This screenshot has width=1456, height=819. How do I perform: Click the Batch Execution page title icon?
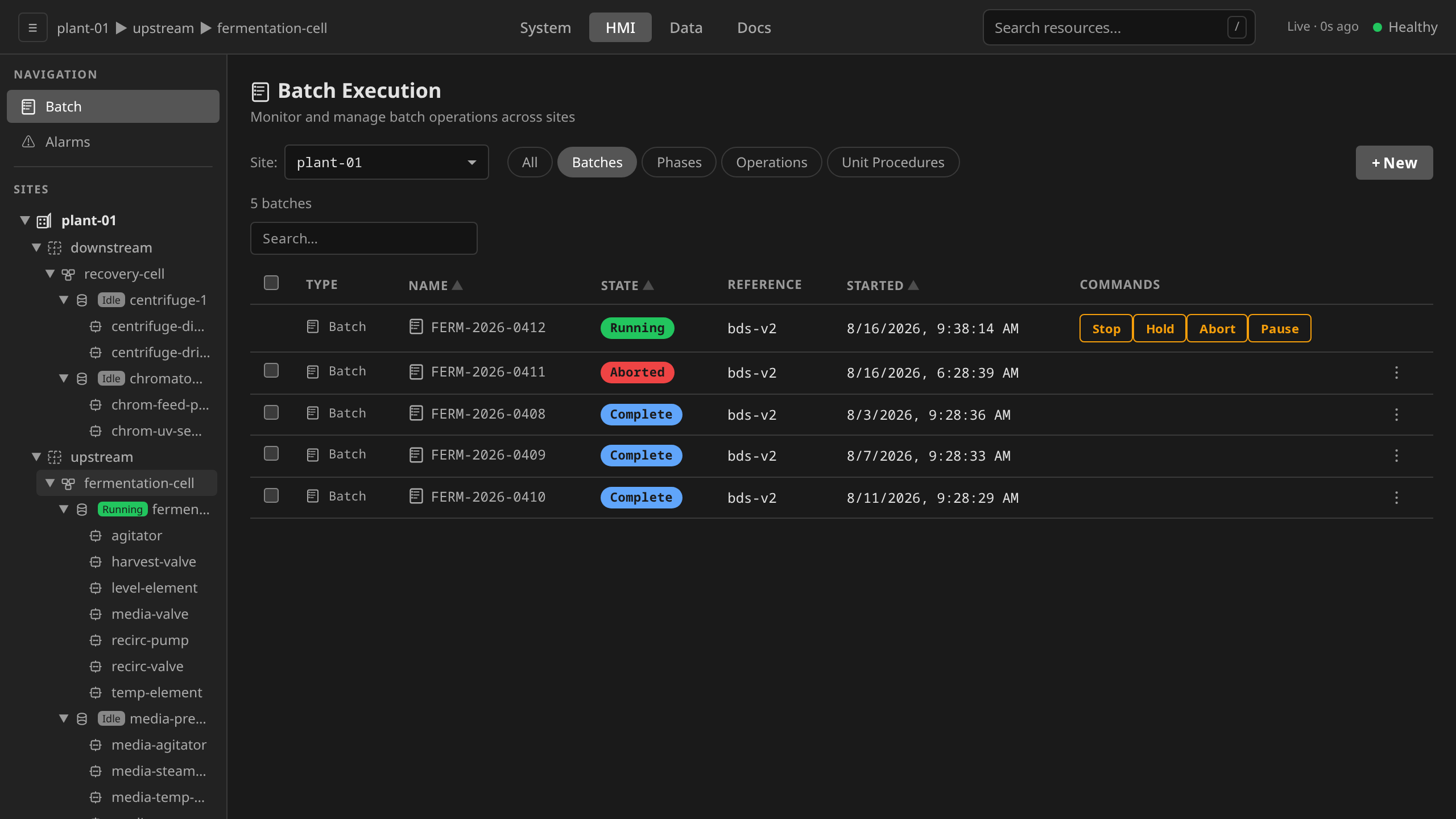tap(260, 92)
